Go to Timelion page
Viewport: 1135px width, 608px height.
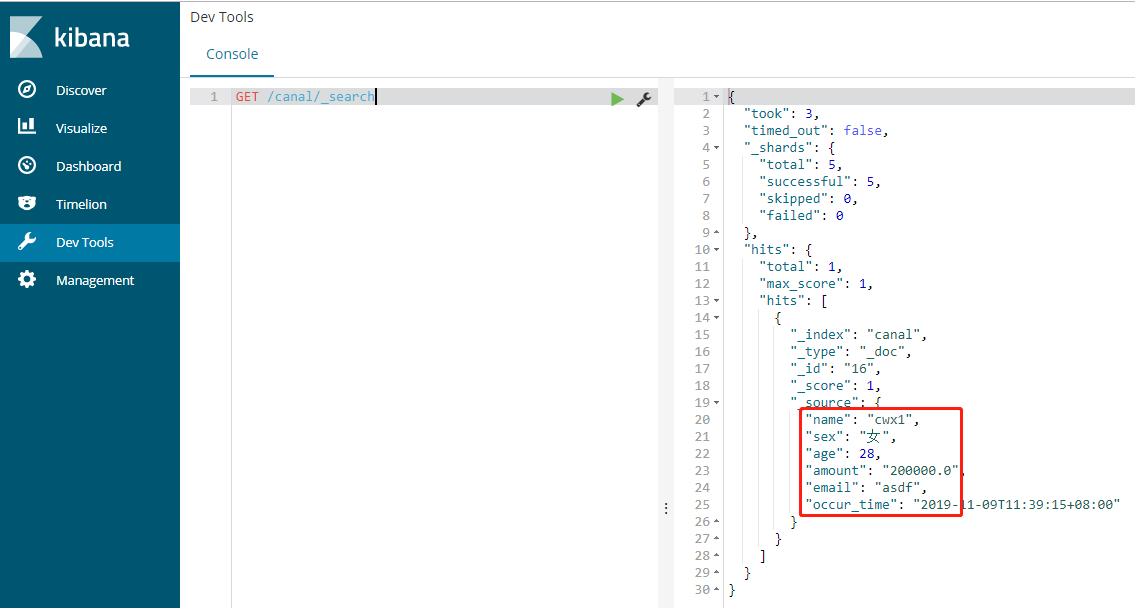81,204
